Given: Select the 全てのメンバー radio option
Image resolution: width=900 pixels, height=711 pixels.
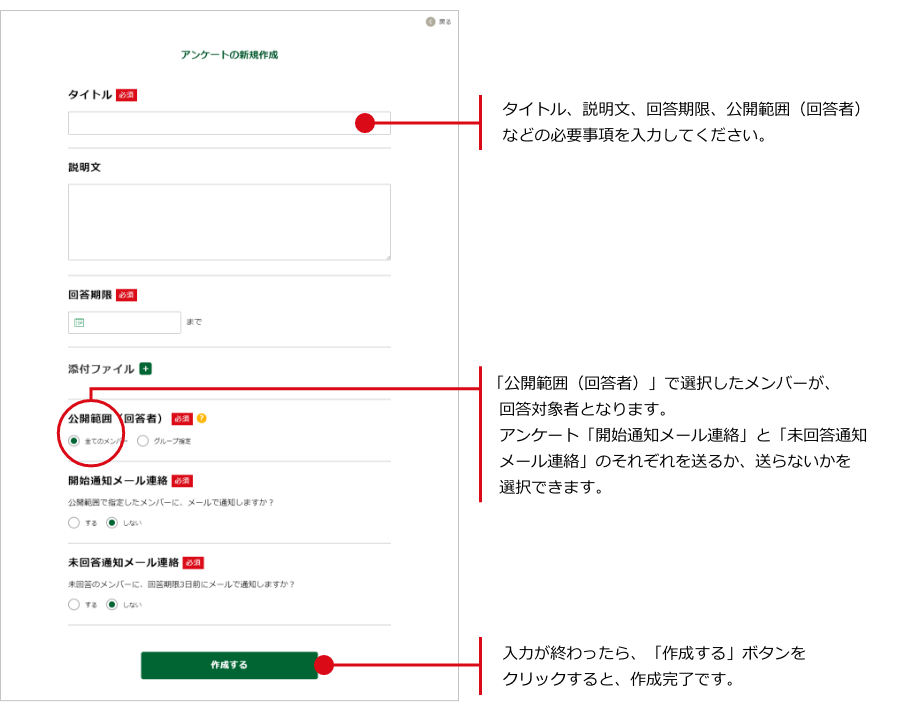Looking at the screenshot, I should coord(74,440).
